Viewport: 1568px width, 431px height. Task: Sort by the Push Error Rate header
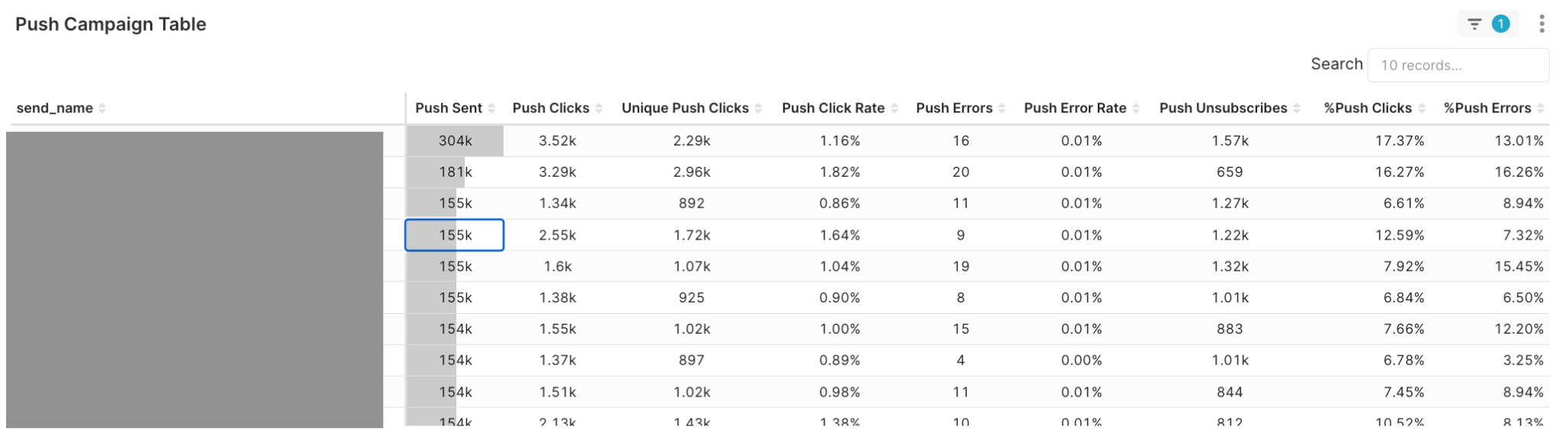tap(1075, 109)
